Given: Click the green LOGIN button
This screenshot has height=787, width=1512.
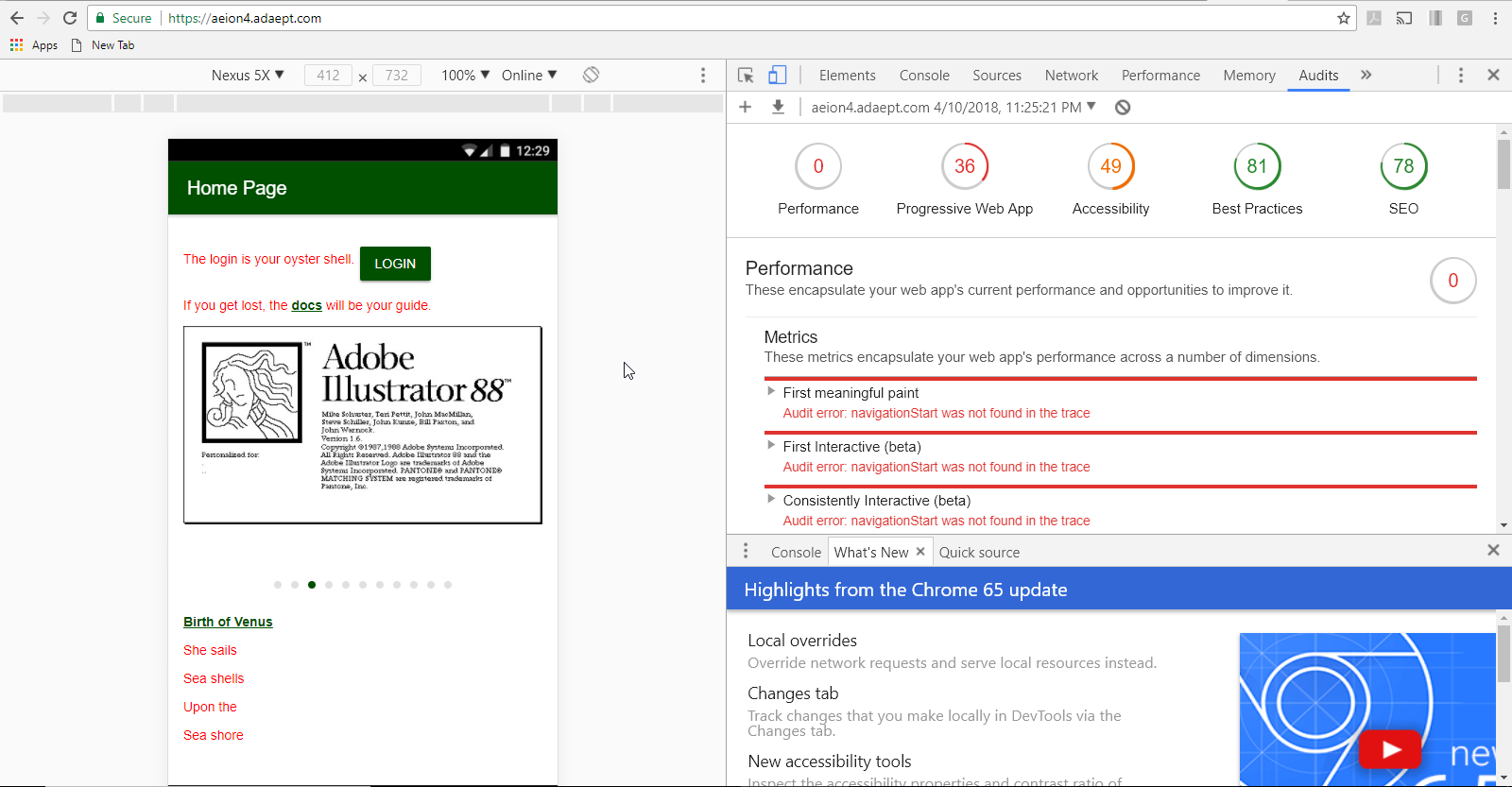Looking at the screenshot, I should click(x=395, y=264).
